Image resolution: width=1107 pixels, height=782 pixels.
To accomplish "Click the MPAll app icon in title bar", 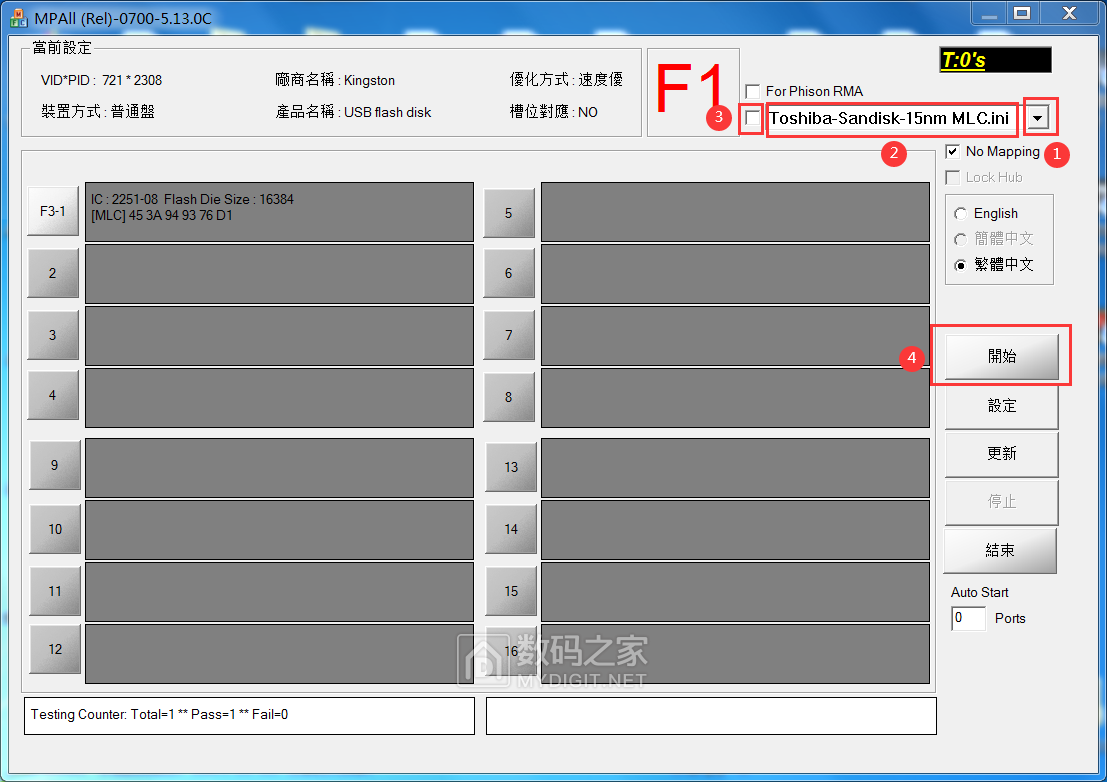I will [18, 18].
